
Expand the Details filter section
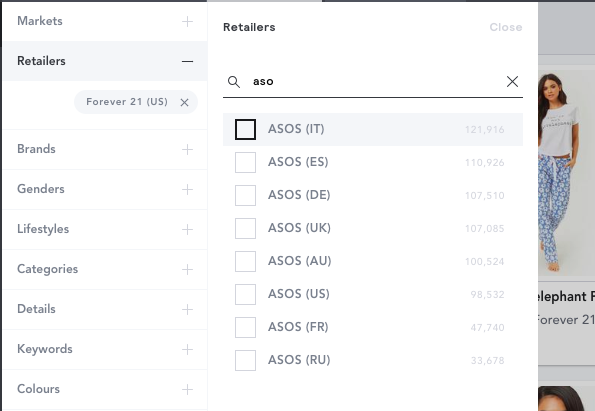tap(105, 309)
